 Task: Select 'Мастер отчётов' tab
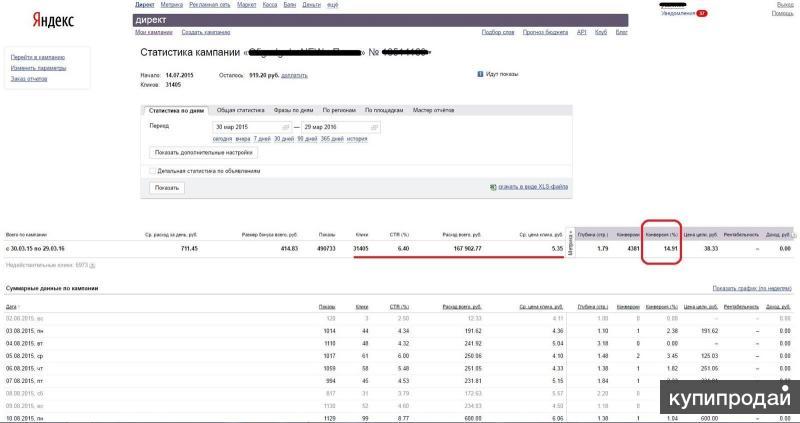(435, 110)
